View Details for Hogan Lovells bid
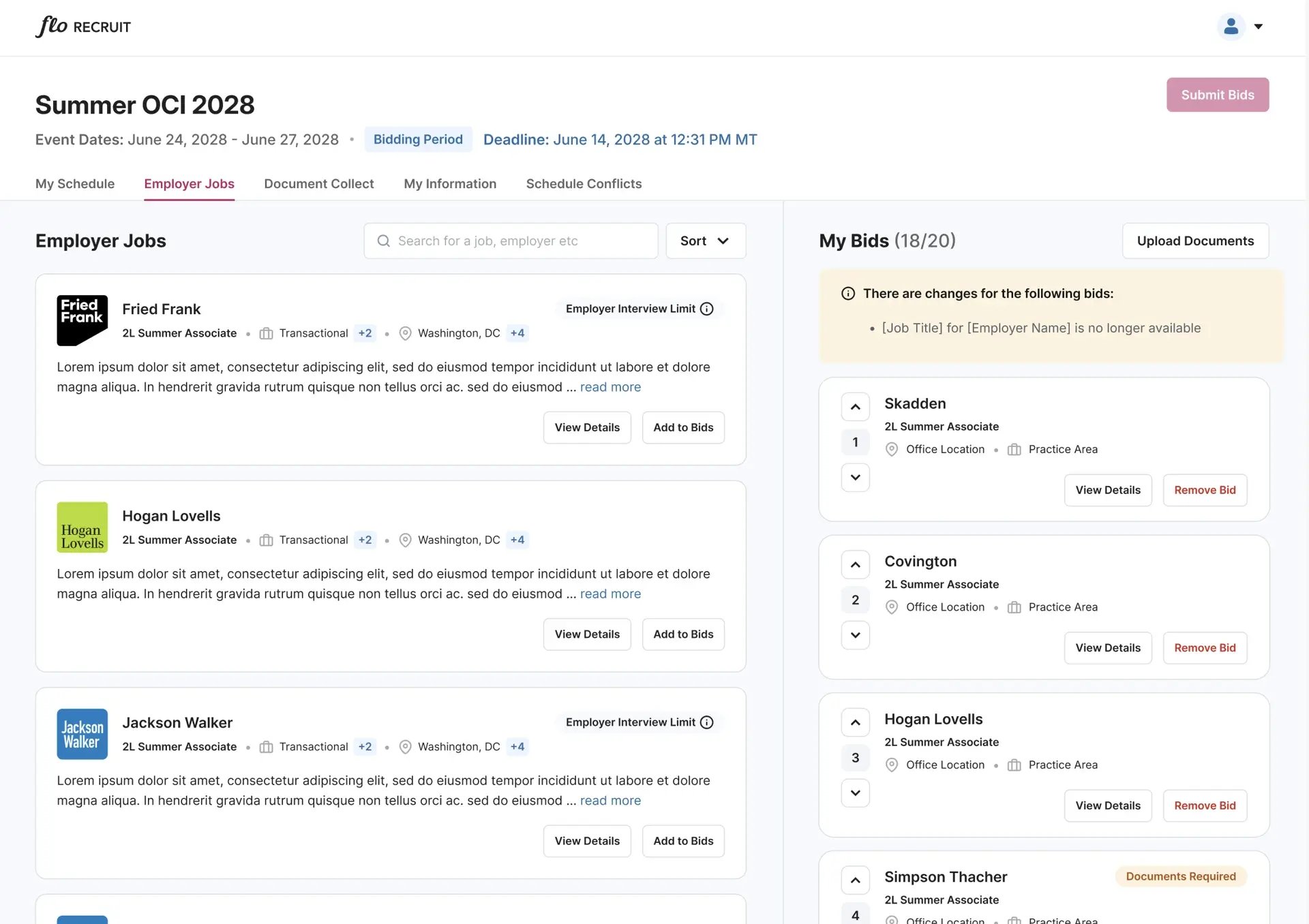This screenshot has height=924, width=1309. coord(1108,805)
